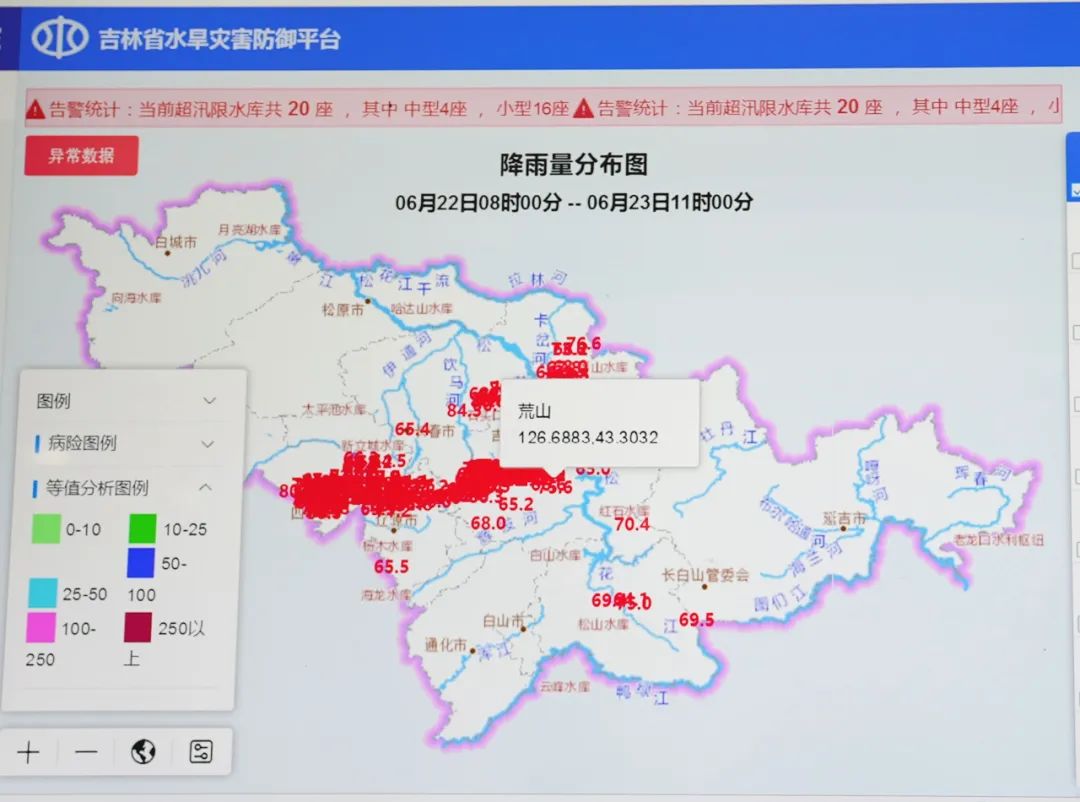Select the 延吉市 city marker
The image size is (1080, 802).
click(x=843, y=529)
